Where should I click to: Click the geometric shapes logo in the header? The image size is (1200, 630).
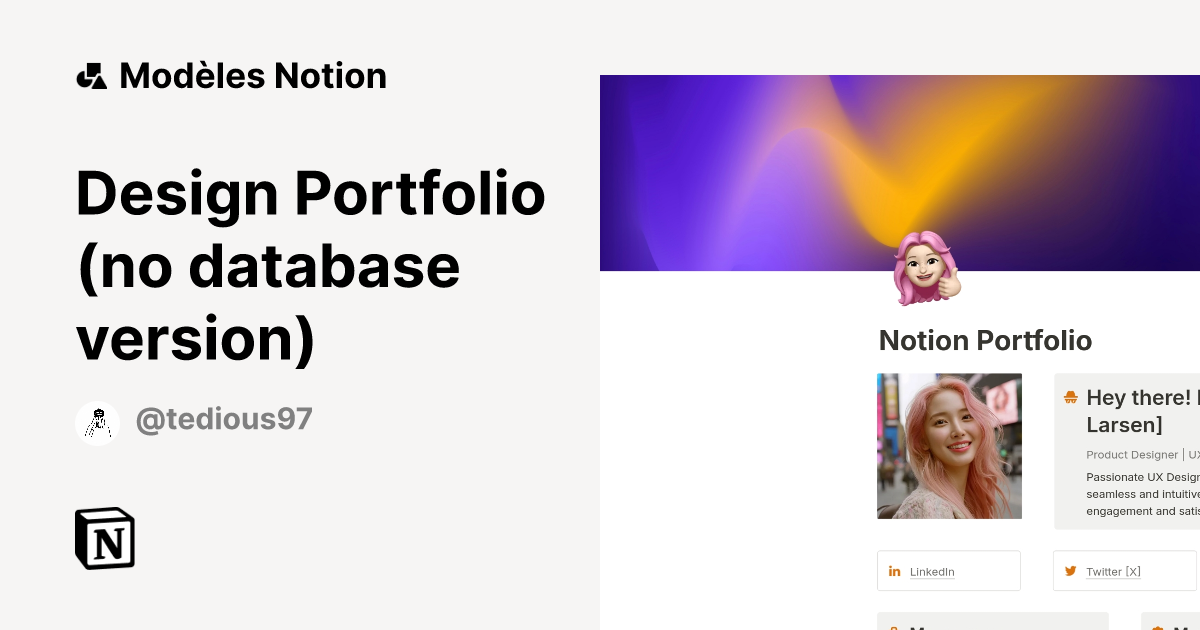[92, 75]
